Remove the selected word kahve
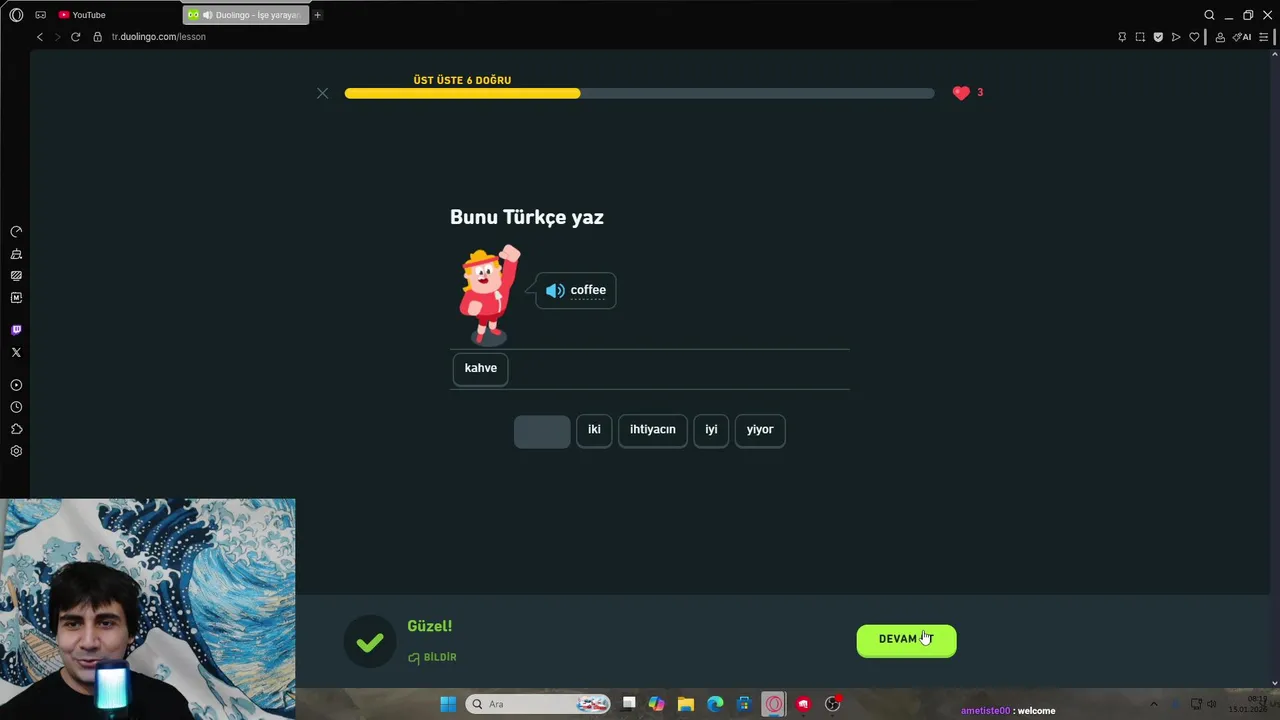Screen dimensions: 1280x720 tap(481, 368)
